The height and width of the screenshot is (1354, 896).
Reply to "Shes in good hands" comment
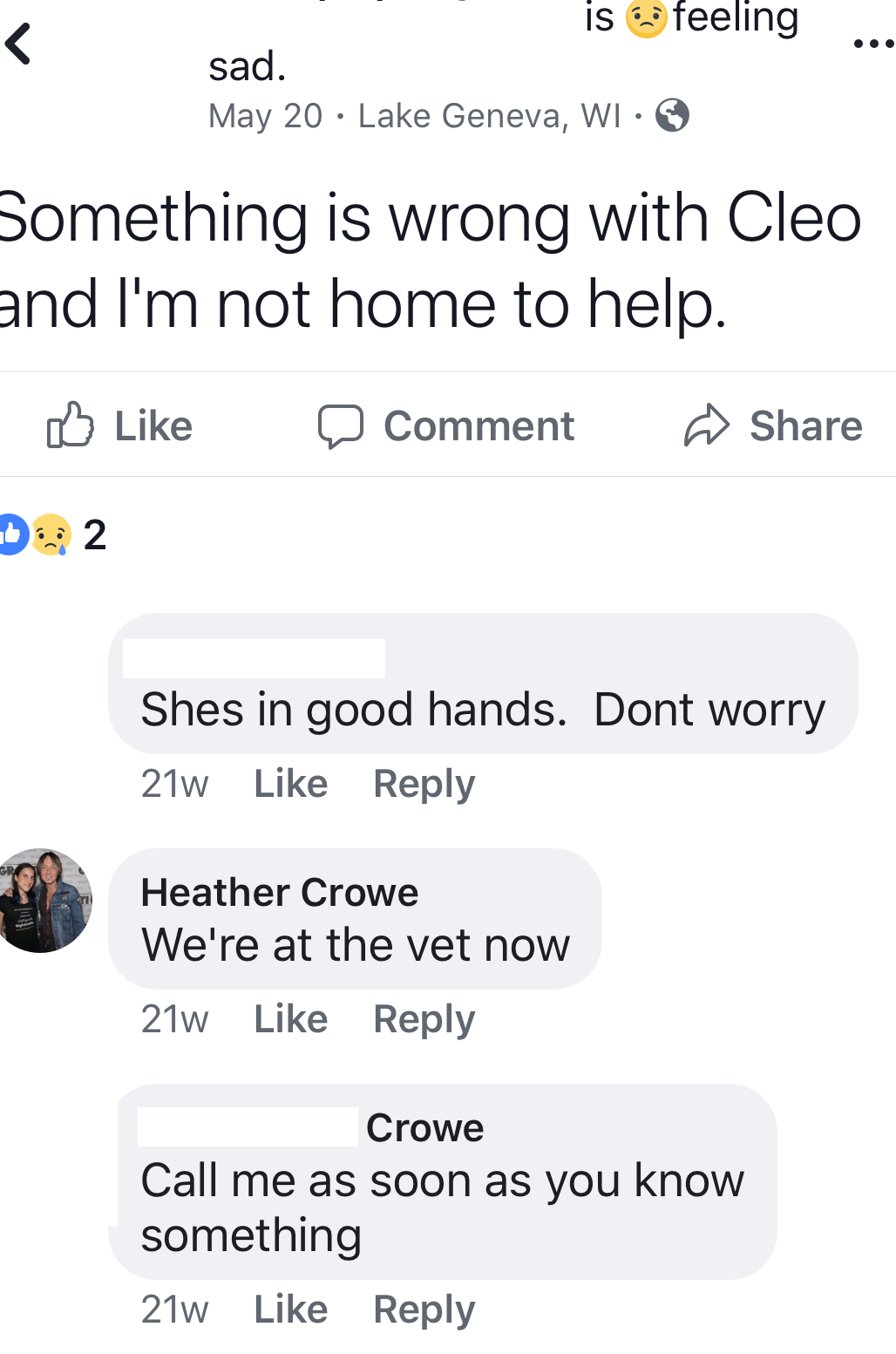coord(424,784)
